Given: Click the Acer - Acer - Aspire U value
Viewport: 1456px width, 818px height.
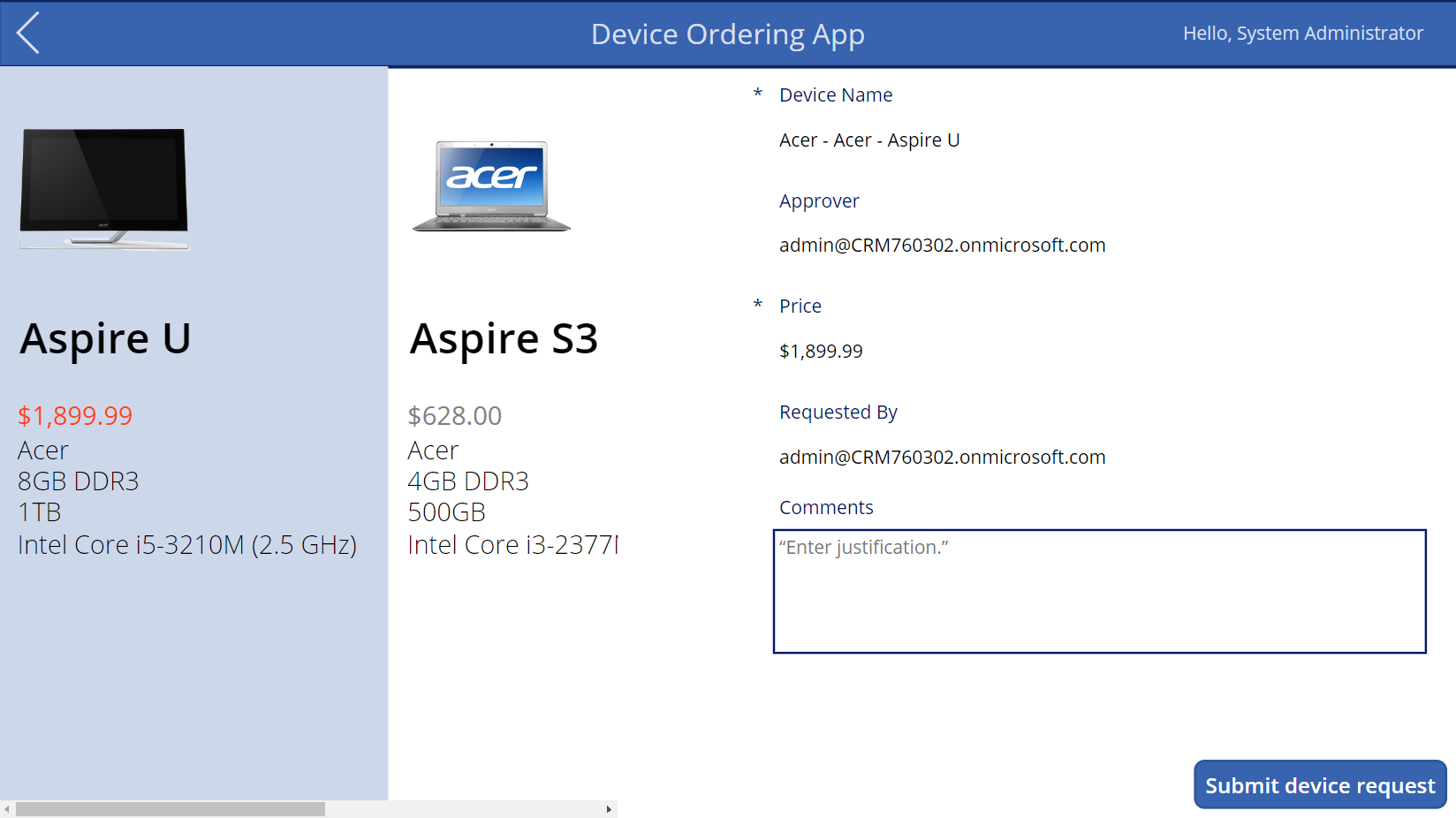Looking at the screenshot, I should pyautogui.click(x=869, y=140).
